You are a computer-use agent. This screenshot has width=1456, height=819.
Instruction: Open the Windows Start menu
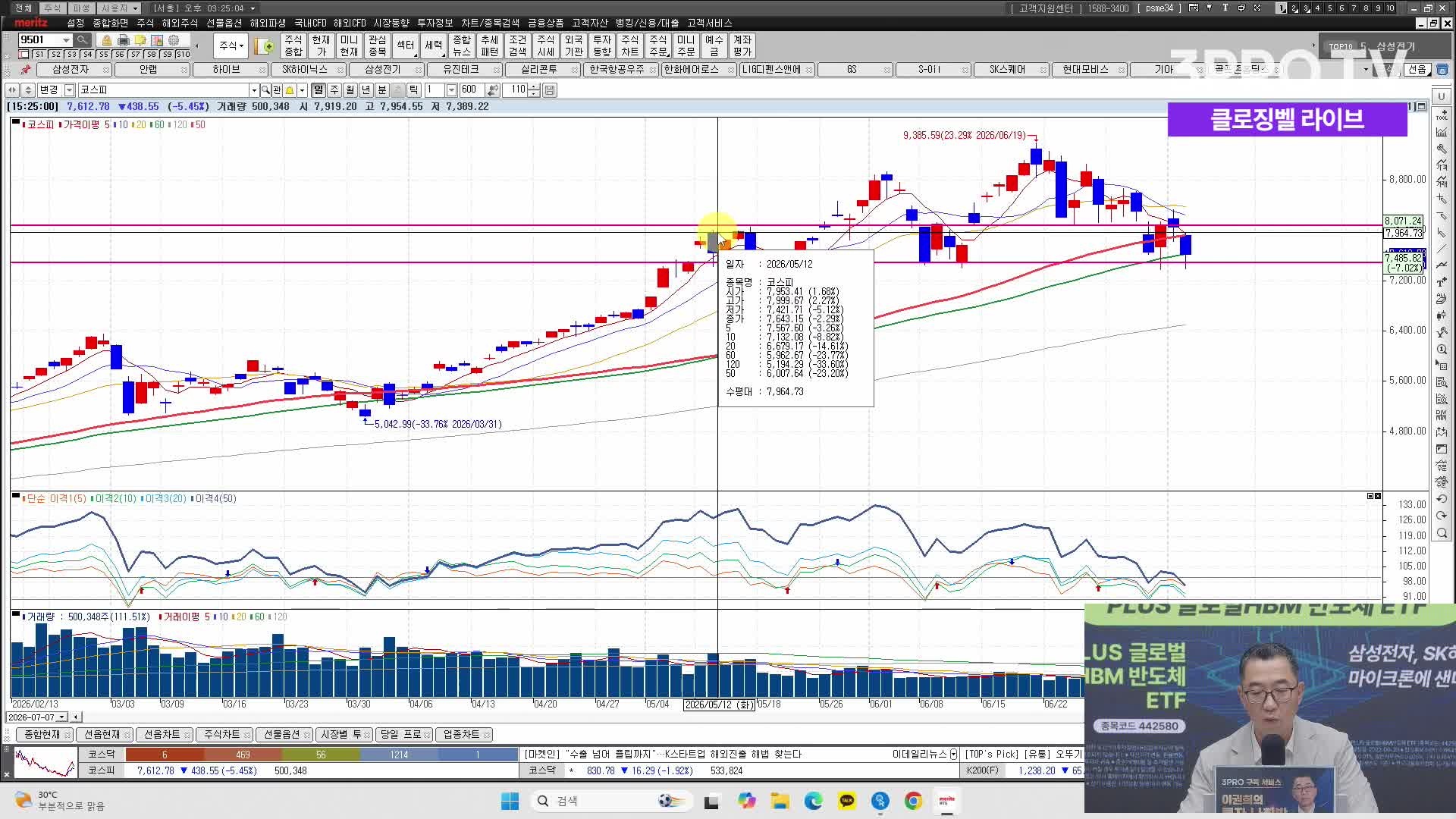510,801
